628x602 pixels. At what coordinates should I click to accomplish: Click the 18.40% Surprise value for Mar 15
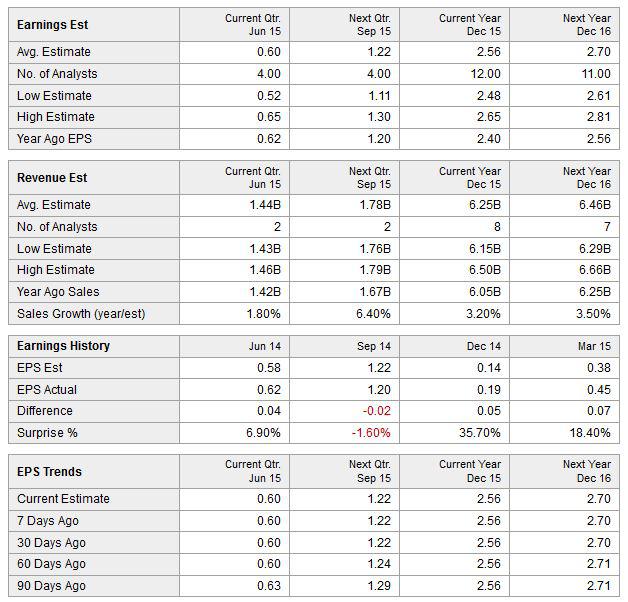590,433
